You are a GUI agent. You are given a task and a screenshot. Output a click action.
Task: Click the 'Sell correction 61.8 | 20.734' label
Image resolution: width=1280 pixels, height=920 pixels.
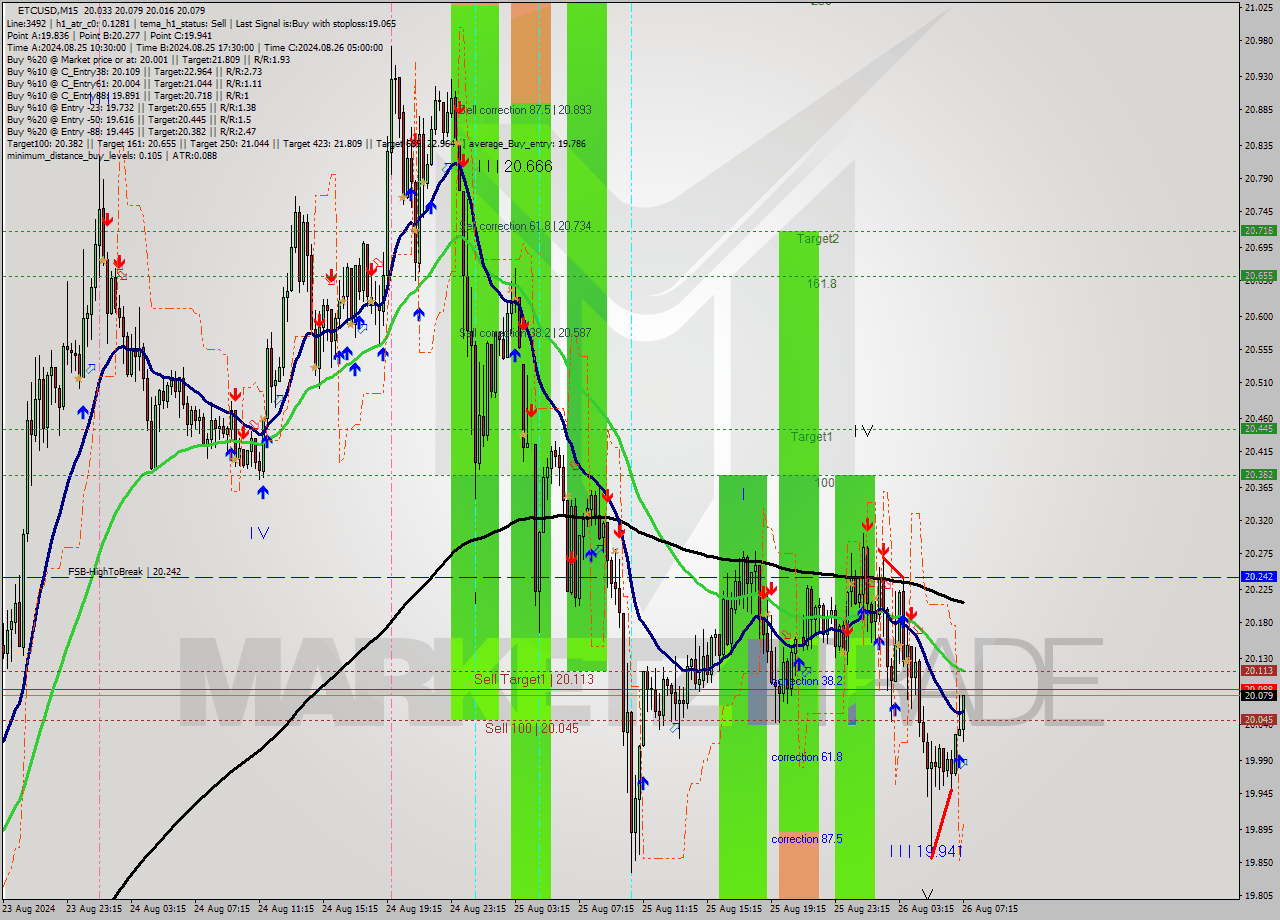[525, 226]
